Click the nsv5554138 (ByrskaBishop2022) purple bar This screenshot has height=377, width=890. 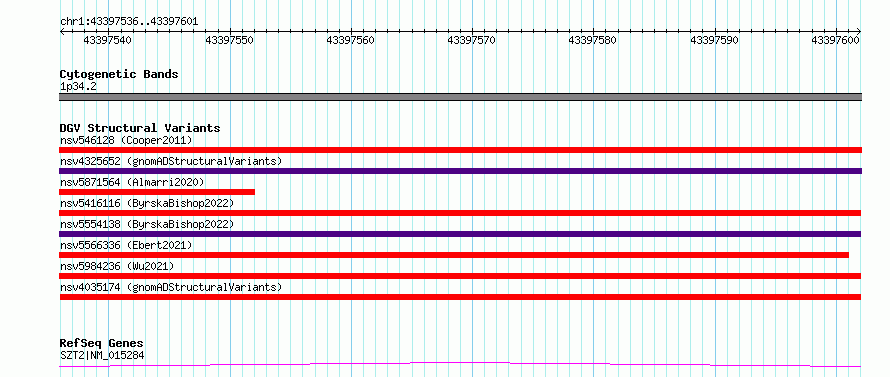tap(460, 234)
